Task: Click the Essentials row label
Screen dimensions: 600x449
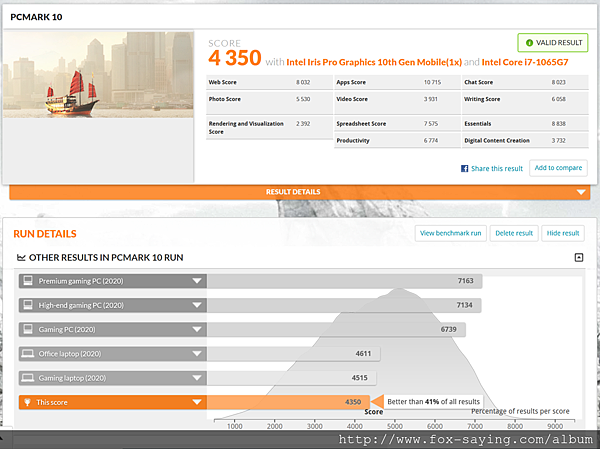Action: click(478, 124)
